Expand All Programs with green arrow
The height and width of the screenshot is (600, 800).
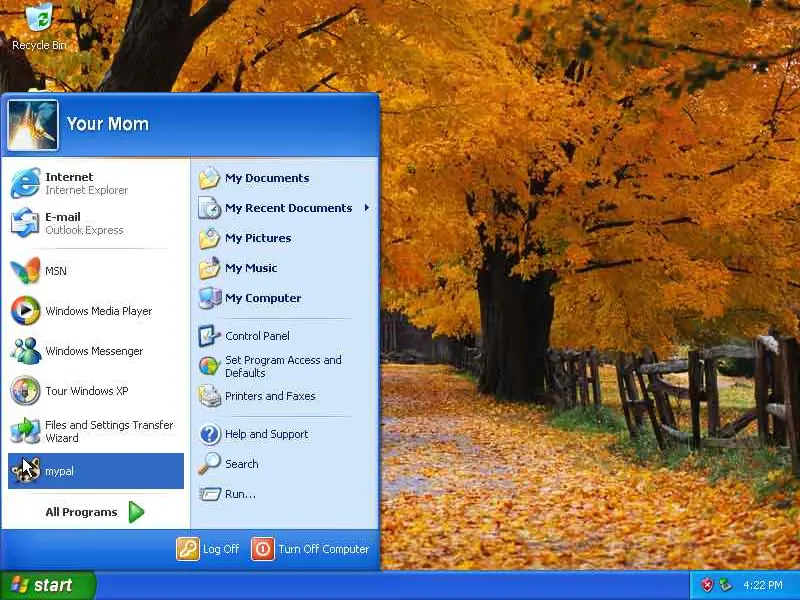[x=136, y=512]
